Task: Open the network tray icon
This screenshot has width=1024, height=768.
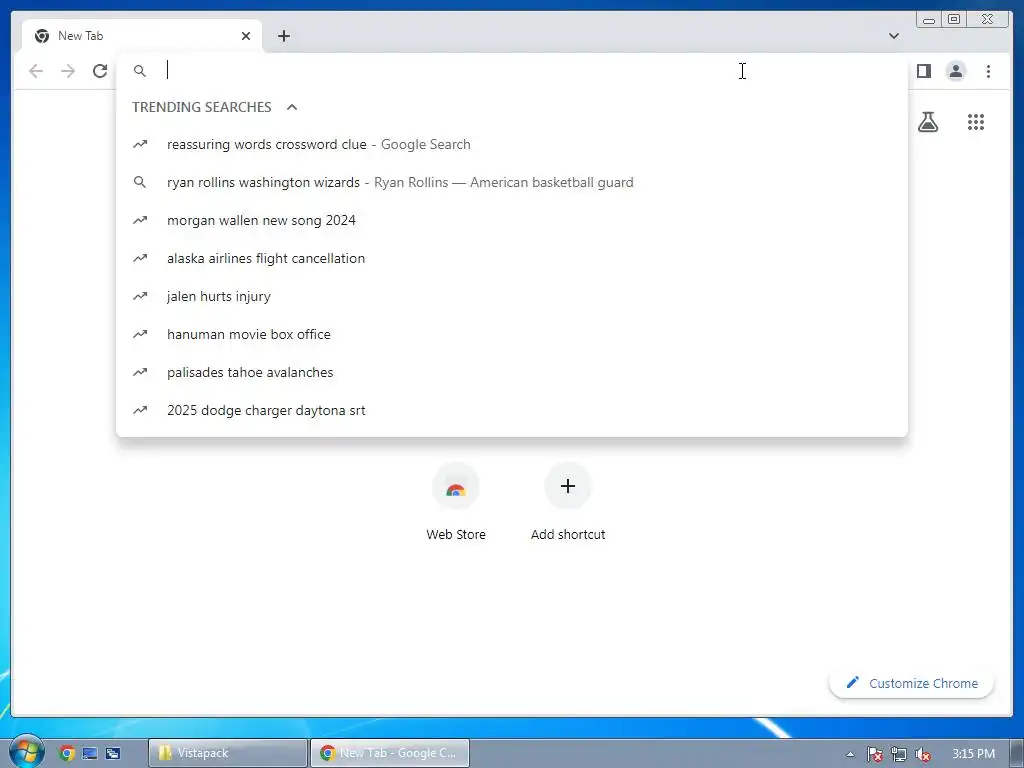Action: click(x=899, y=754)
